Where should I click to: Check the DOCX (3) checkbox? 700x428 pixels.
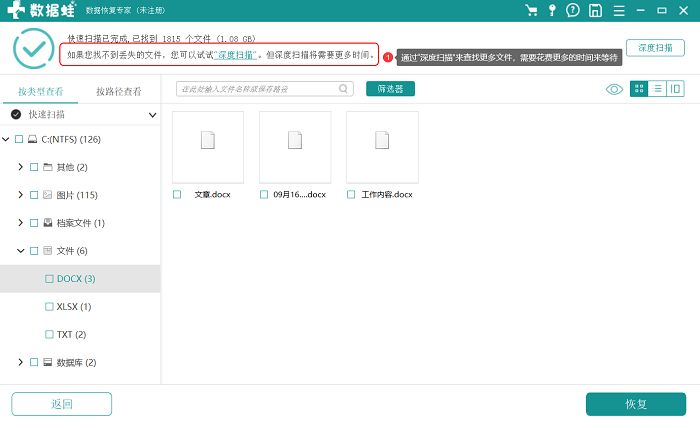click(49, 278)
